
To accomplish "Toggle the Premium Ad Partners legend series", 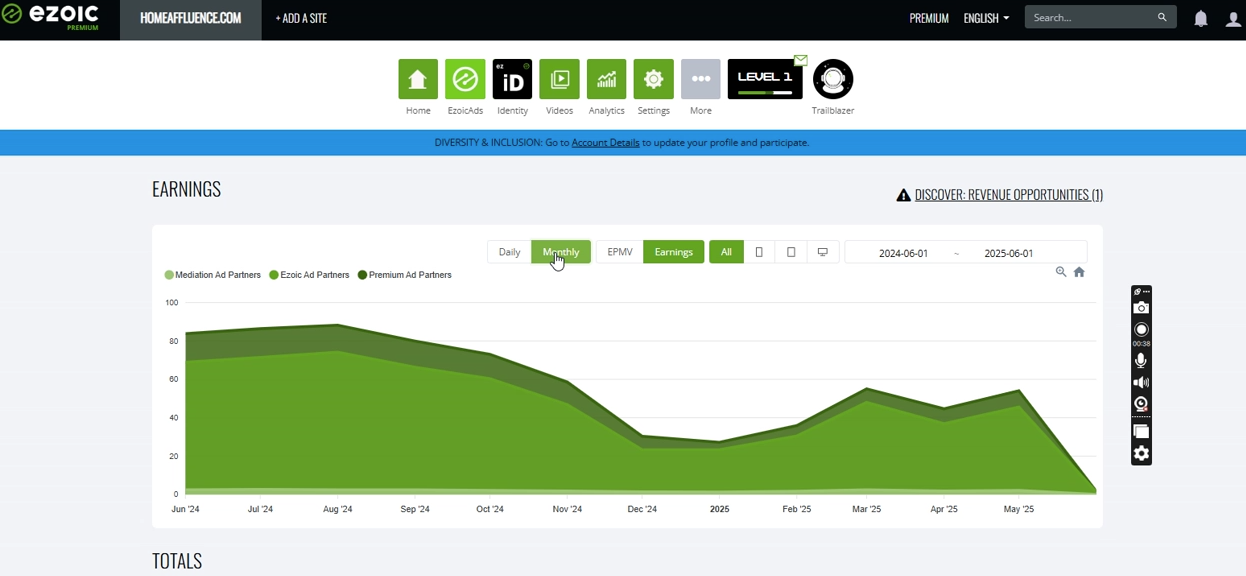I will coord(405,275).
